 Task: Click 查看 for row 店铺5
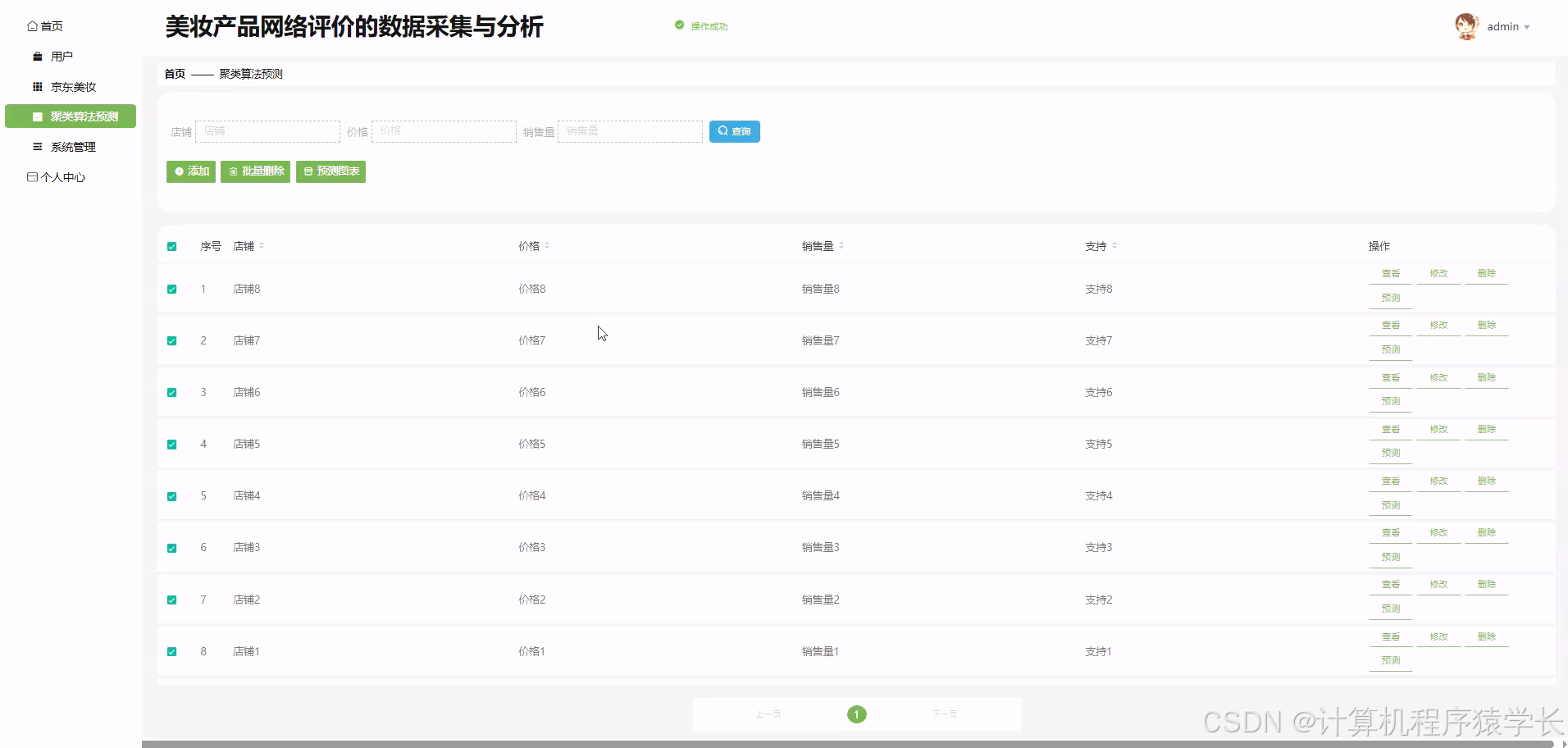pos(1391,430)
